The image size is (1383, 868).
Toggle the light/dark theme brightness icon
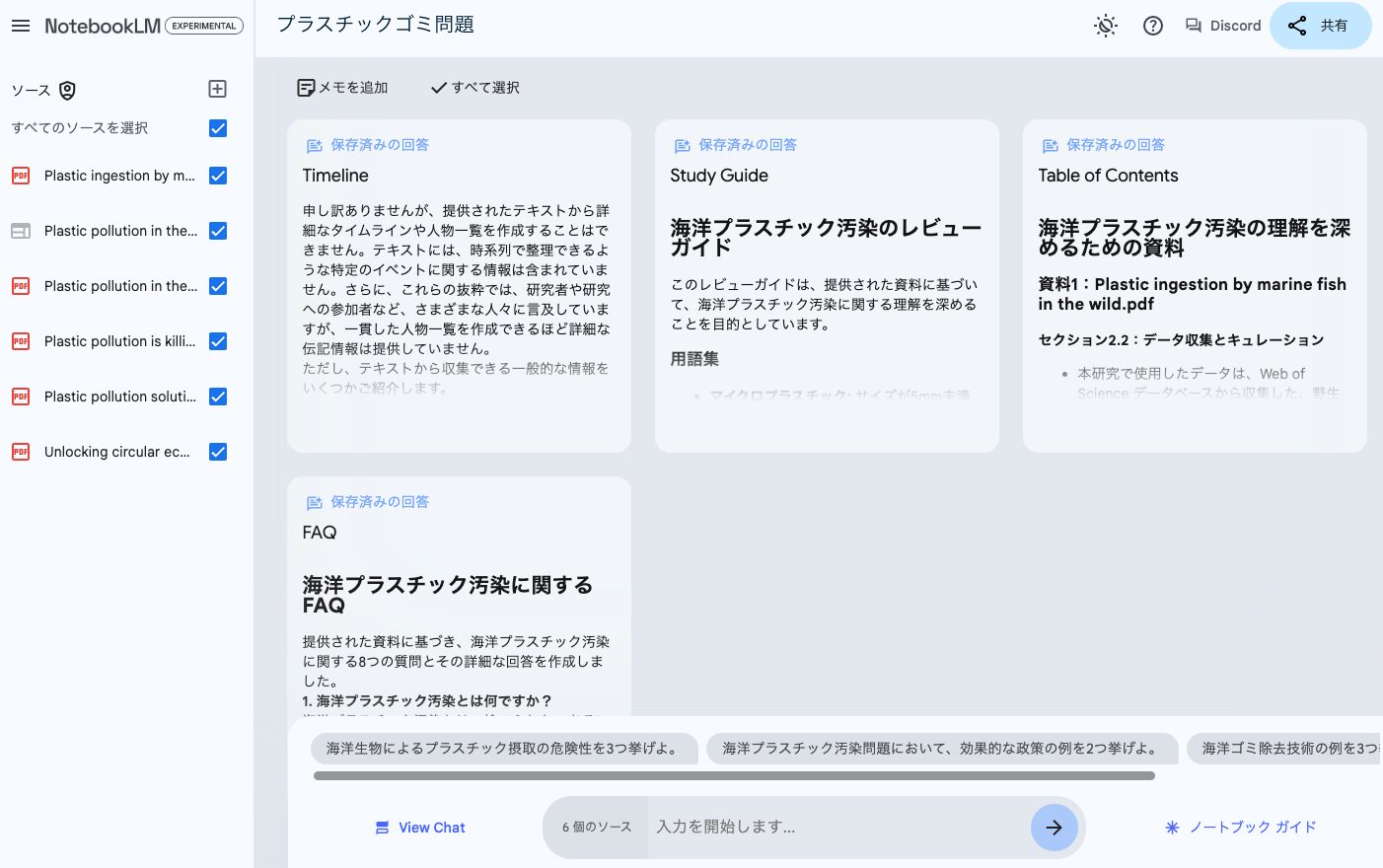(x=1105, y=26)
